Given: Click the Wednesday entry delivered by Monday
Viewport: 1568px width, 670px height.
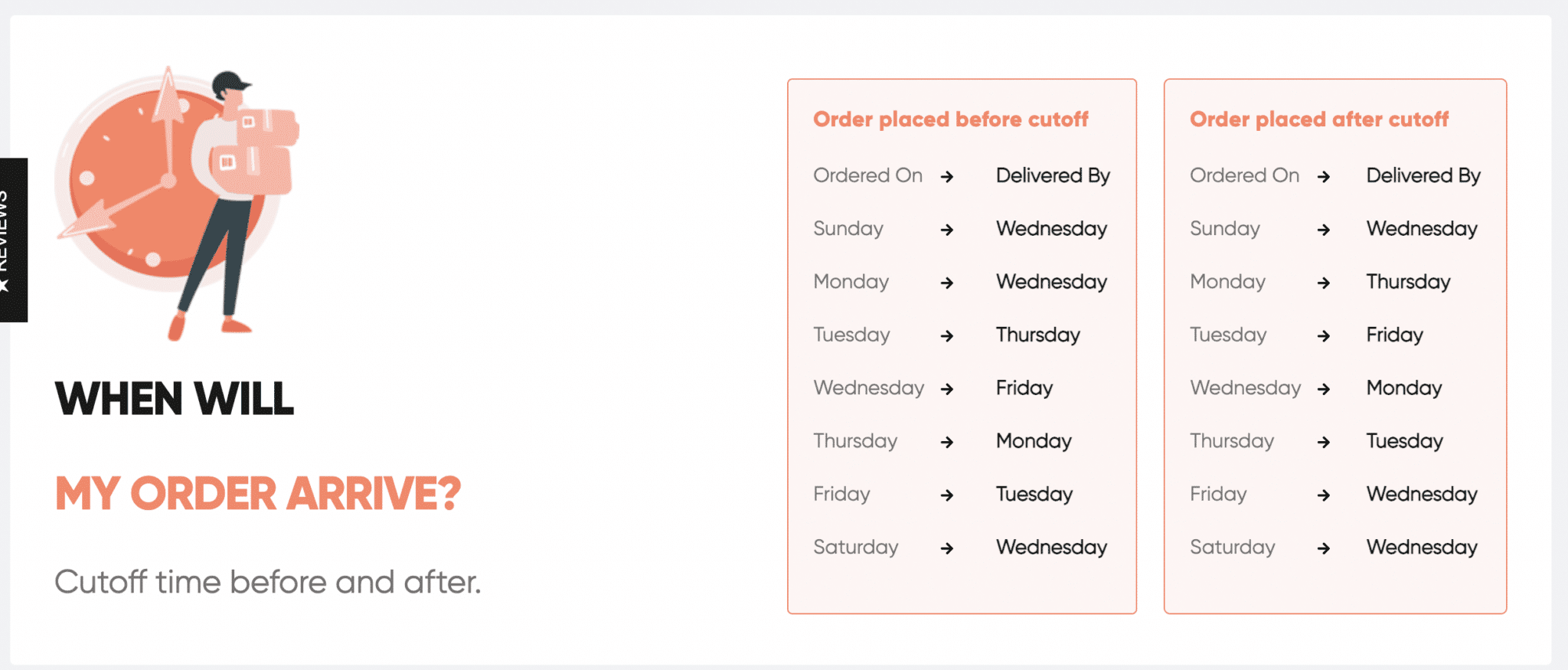Looking at the screenshot, I should point(1246,388).
